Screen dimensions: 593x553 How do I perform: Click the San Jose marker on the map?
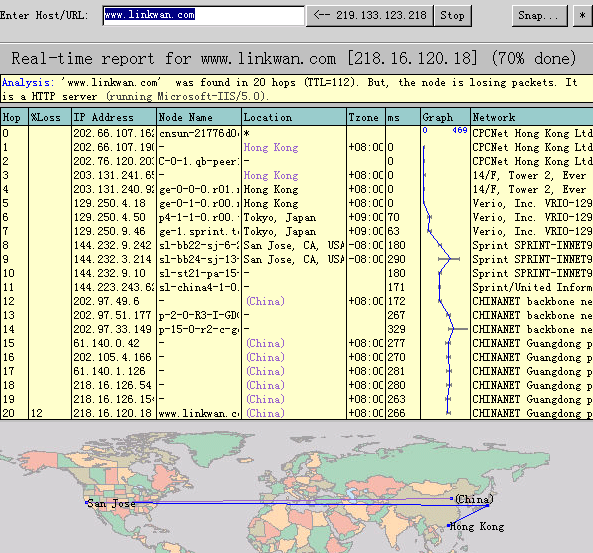(87, 503)
